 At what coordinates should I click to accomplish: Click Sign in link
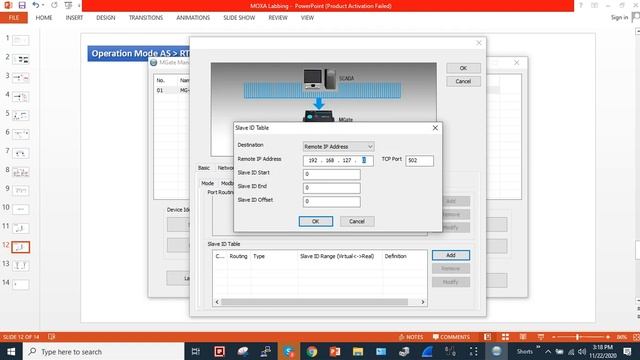(x=619, y=18)
